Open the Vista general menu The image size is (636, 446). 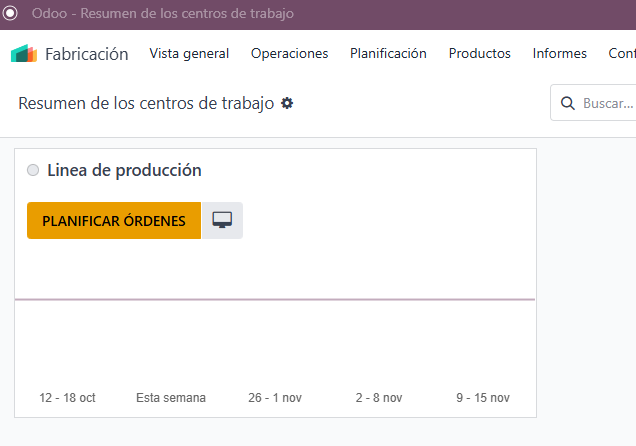(189, 54)
